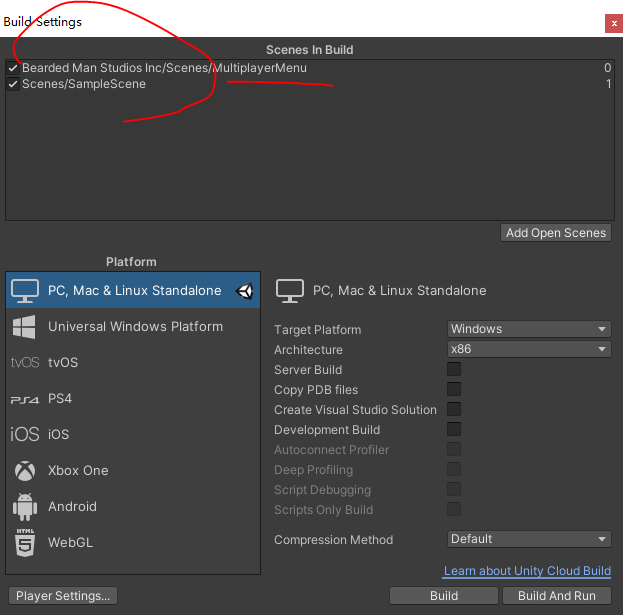The height and width of the screenshot is (615, 623).
Task: Enable Create Visual Studio Solution checkbox
Action: click(454, 409)
